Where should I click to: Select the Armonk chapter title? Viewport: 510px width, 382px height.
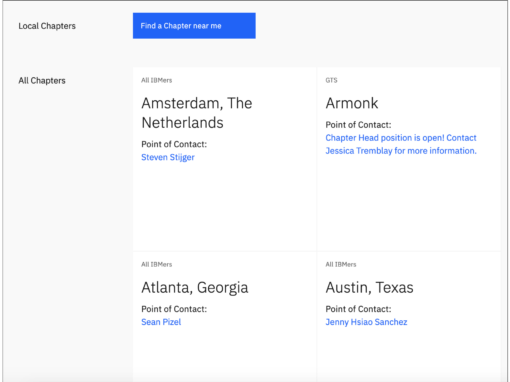pyautogui.click(x=352, y=103)
